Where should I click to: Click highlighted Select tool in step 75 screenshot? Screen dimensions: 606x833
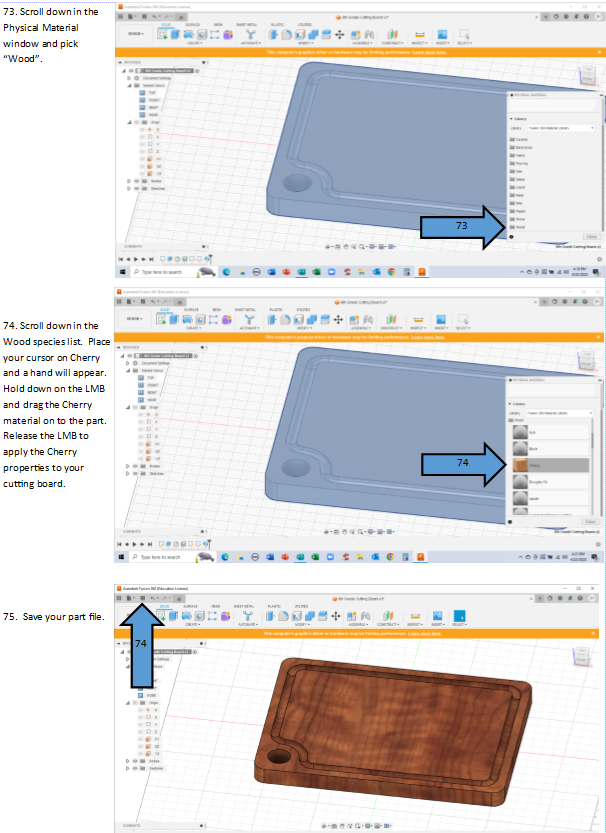[x=459, y=616]
